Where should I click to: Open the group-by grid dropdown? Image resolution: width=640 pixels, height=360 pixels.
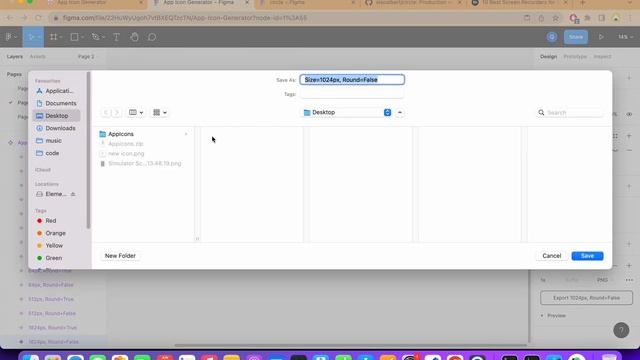click(160, 112)
